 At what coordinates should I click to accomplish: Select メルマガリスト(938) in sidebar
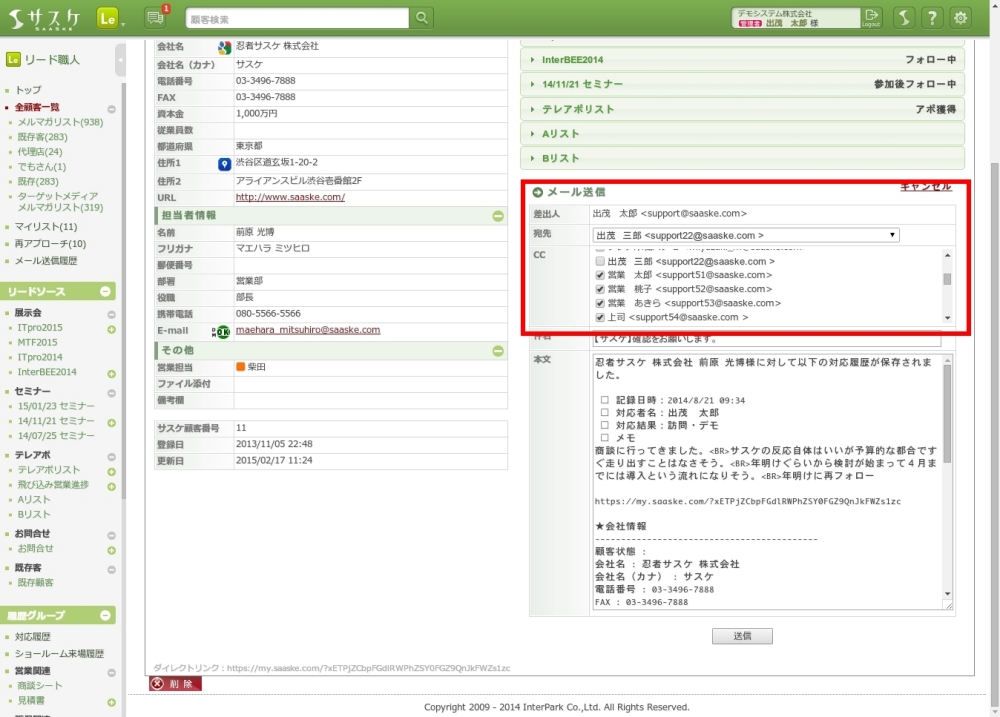click(60, 122)
